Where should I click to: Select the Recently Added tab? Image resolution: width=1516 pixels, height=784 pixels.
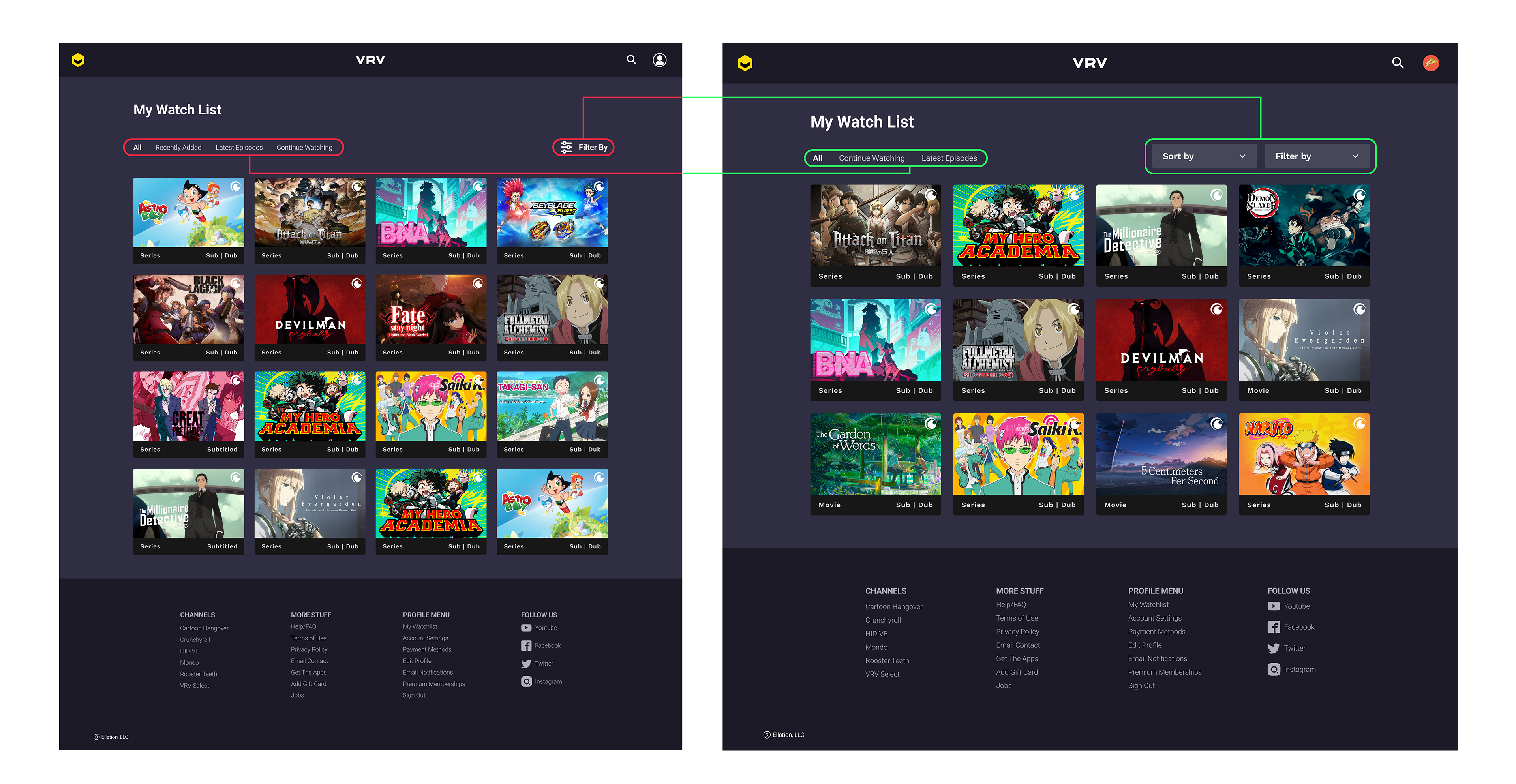click(x=178, y=148)
